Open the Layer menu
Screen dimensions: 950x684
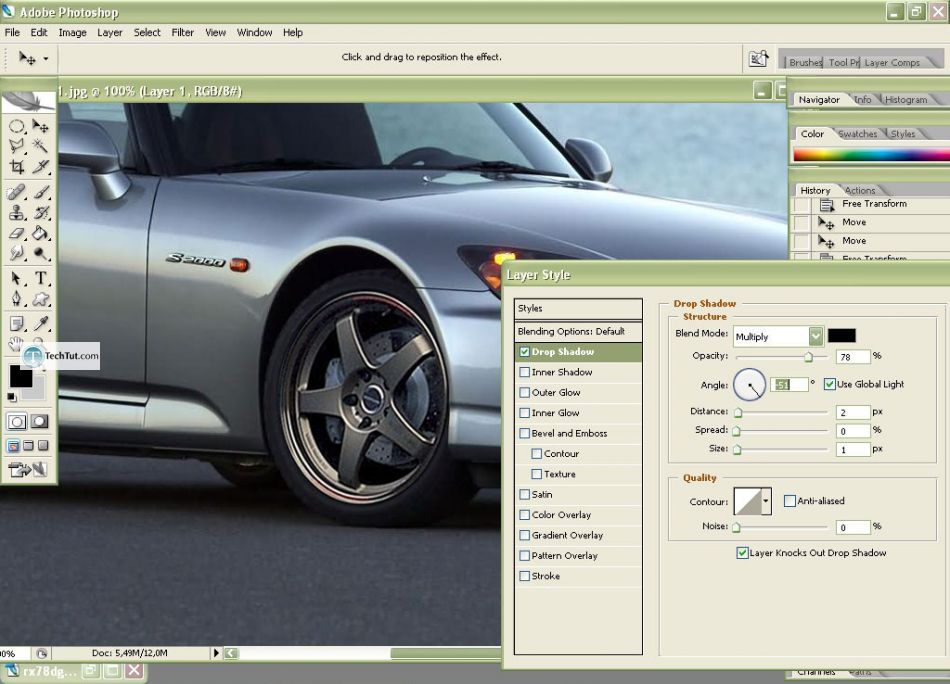pos(110,33)
